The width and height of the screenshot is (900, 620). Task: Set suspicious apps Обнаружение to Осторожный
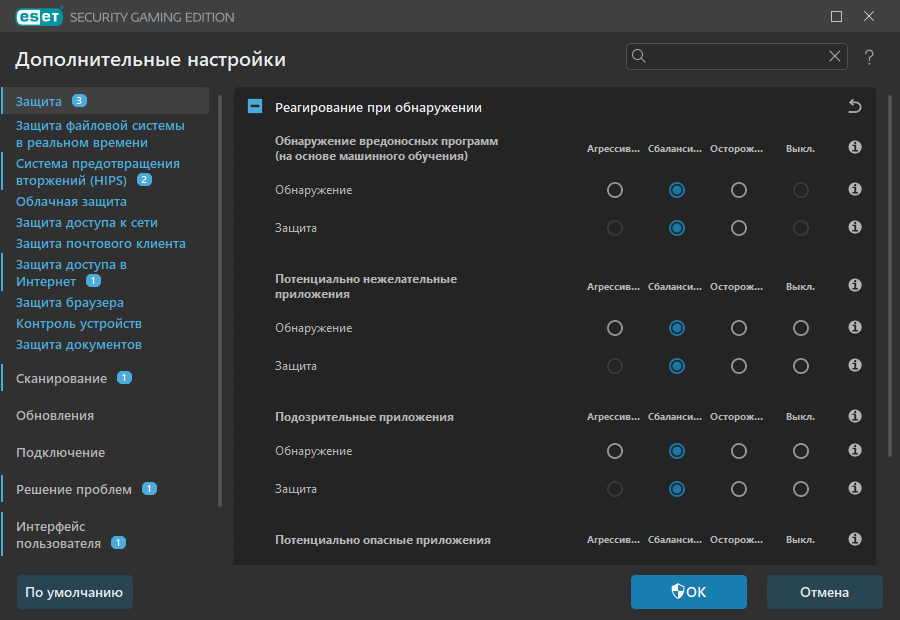739,451
